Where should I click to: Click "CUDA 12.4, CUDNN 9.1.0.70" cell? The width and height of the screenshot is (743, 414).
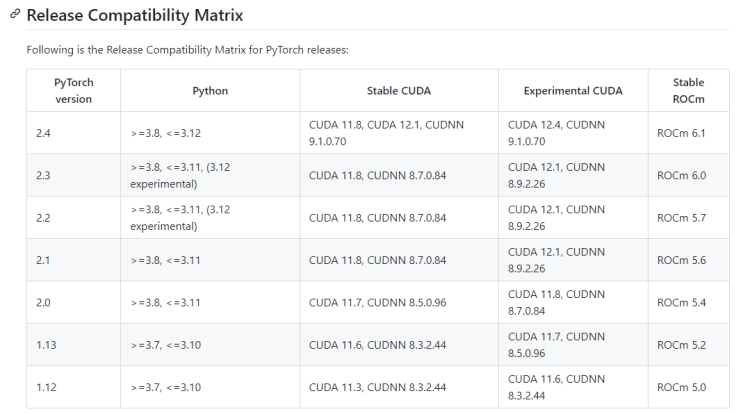coord(573,133)
